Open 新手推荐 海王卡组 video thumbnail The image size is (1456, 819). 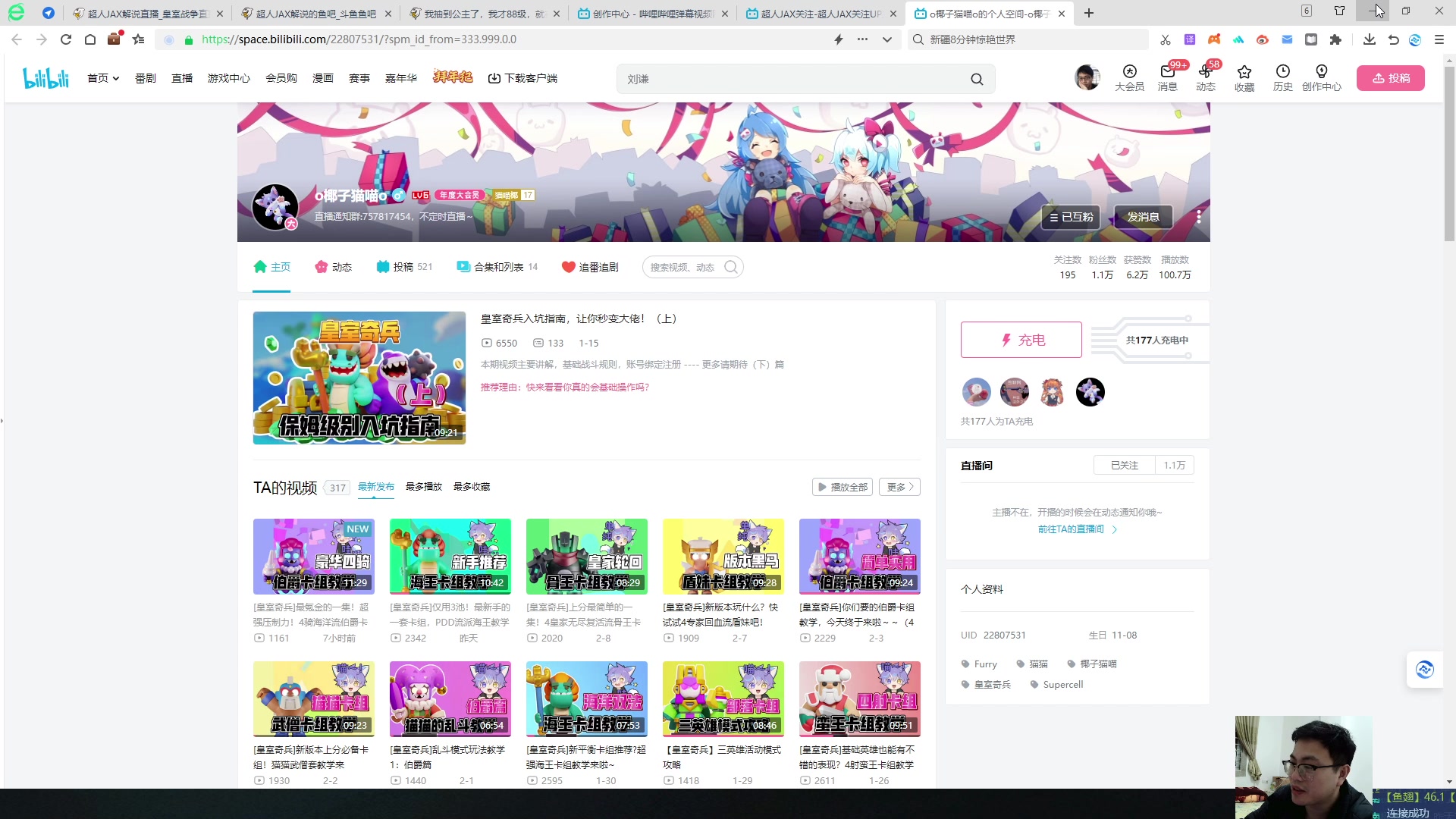pyautogui.click(x=450, y=556)
